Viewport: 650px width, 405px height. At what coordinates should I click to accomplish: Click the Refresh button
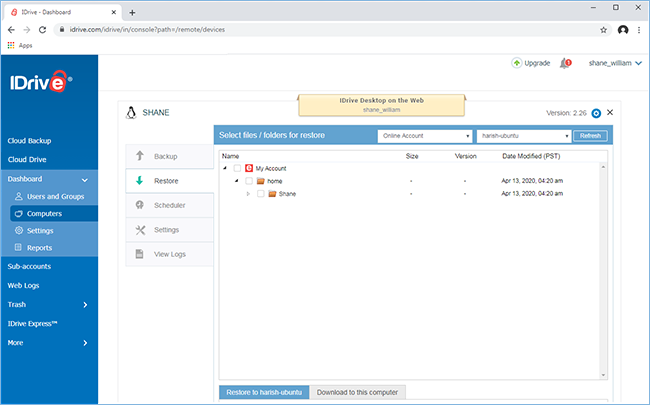click(x=590, y=136)
